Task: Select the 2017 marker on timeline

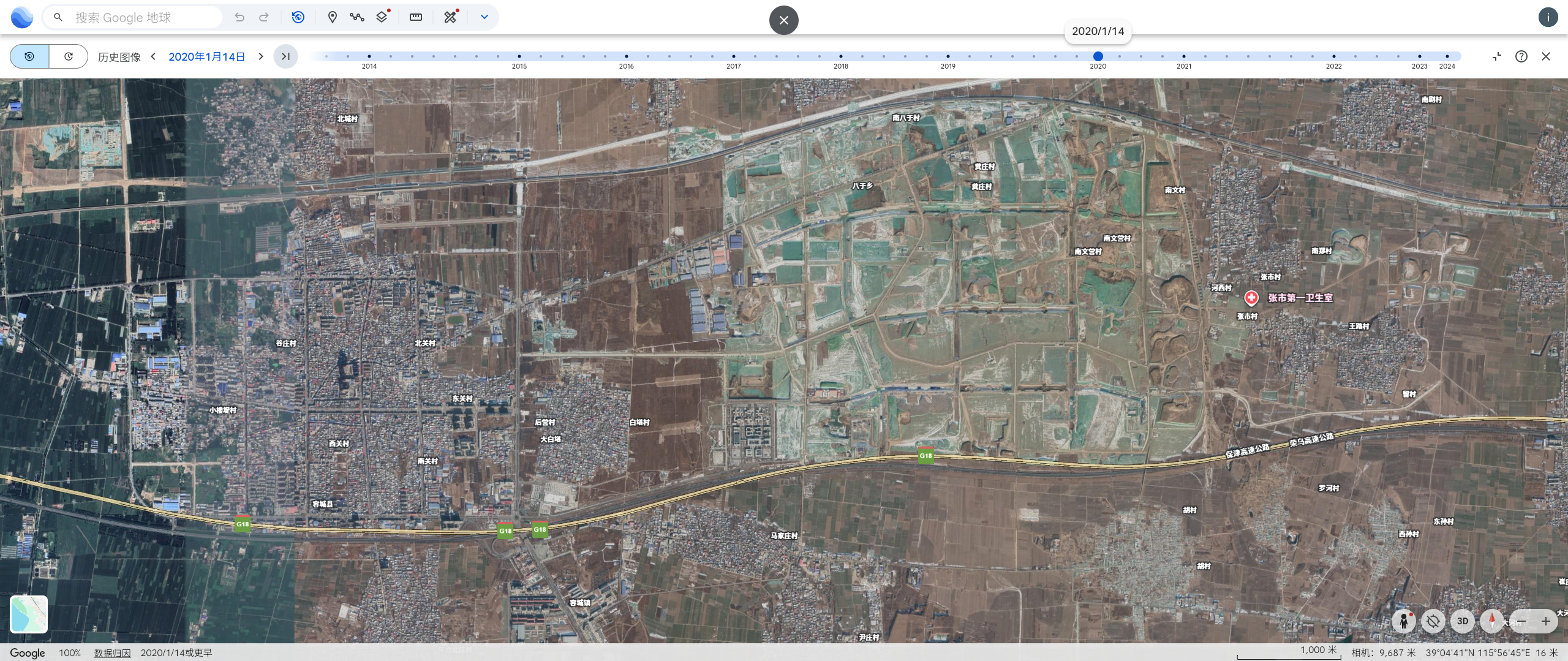Action: coord(733,56)
